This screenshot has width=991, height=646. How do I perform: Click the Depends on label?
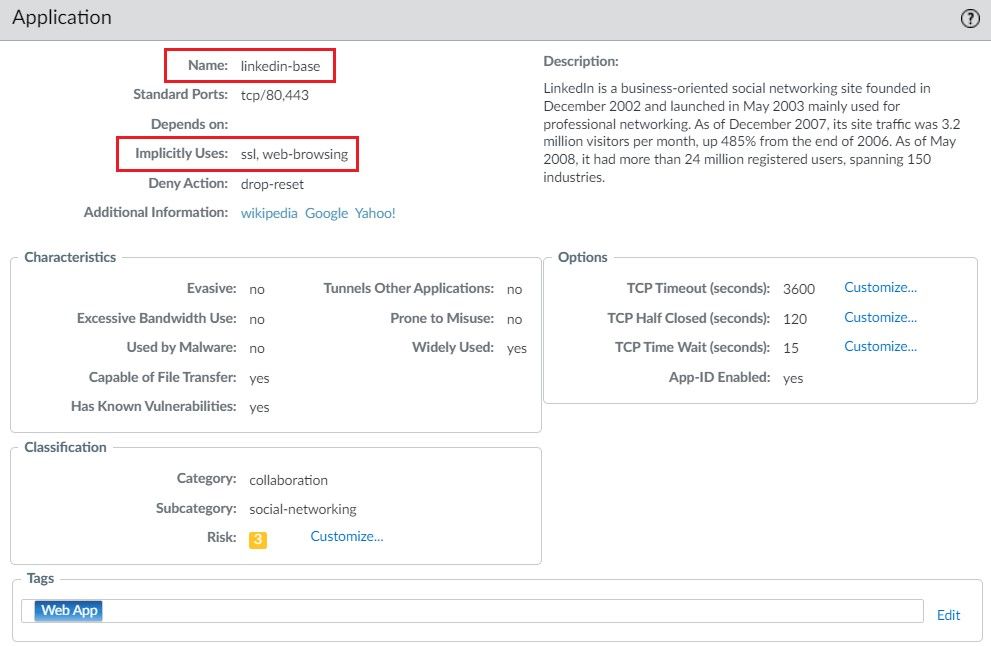coord(189,124)
